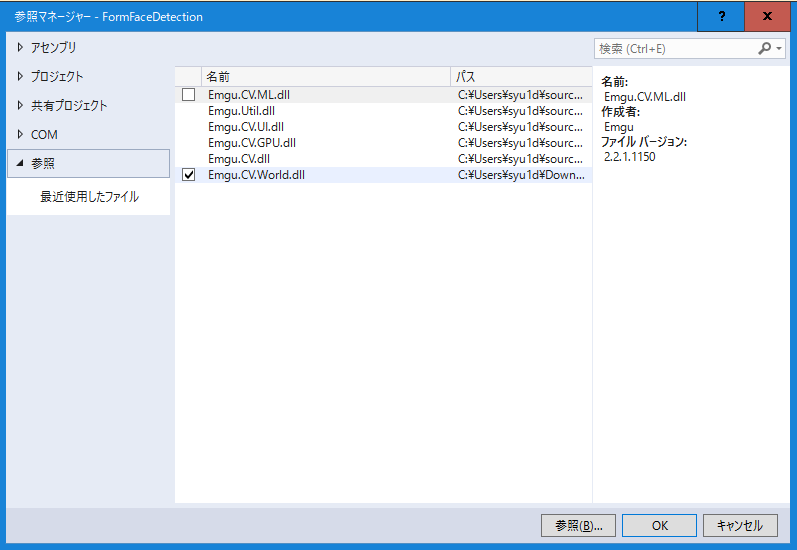Image resolution: width=797 pixels, height=550 pixels.
Task: Expand the 共有プロジェクト category arrow
Action: 20,105
